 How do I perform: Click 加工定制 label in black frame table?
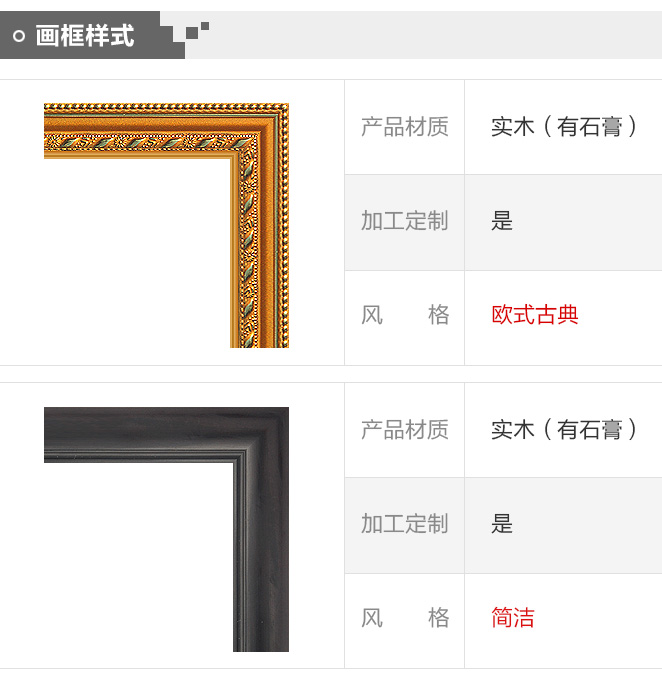[x=405, y=524]
